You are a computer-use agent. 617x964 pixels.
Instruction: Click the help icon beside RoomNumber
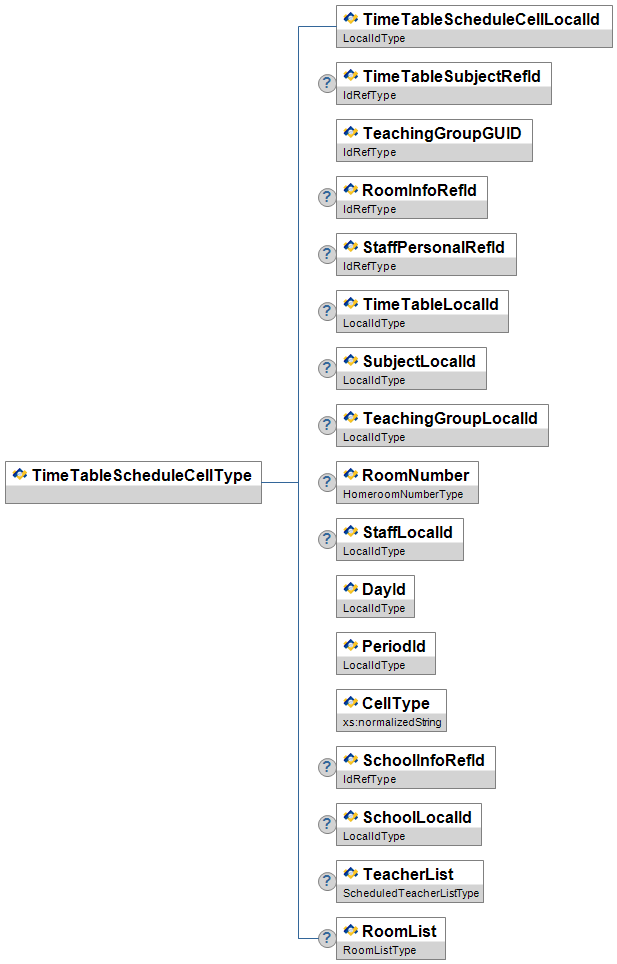[326, 483]
